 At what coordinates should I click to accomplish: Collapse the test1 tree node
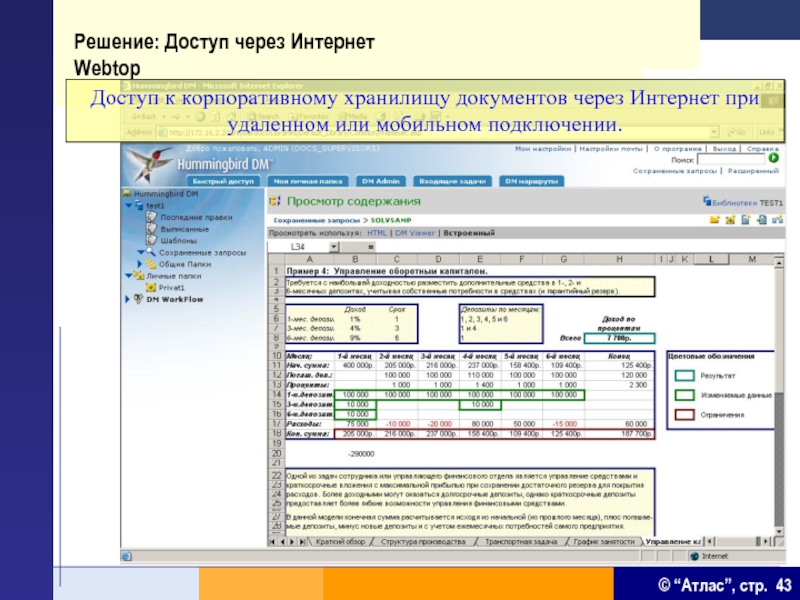pos(129,206)
